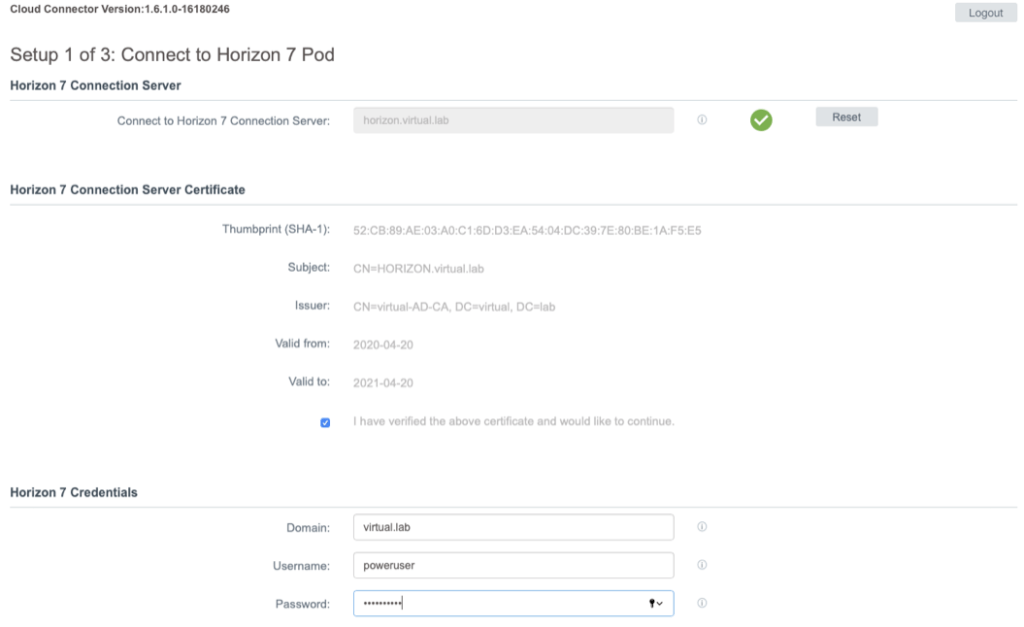The height and width of the screenshot is (627, 1024).
Task: Click the Valid from date 2020-04-20
Action: click(383, 344)
